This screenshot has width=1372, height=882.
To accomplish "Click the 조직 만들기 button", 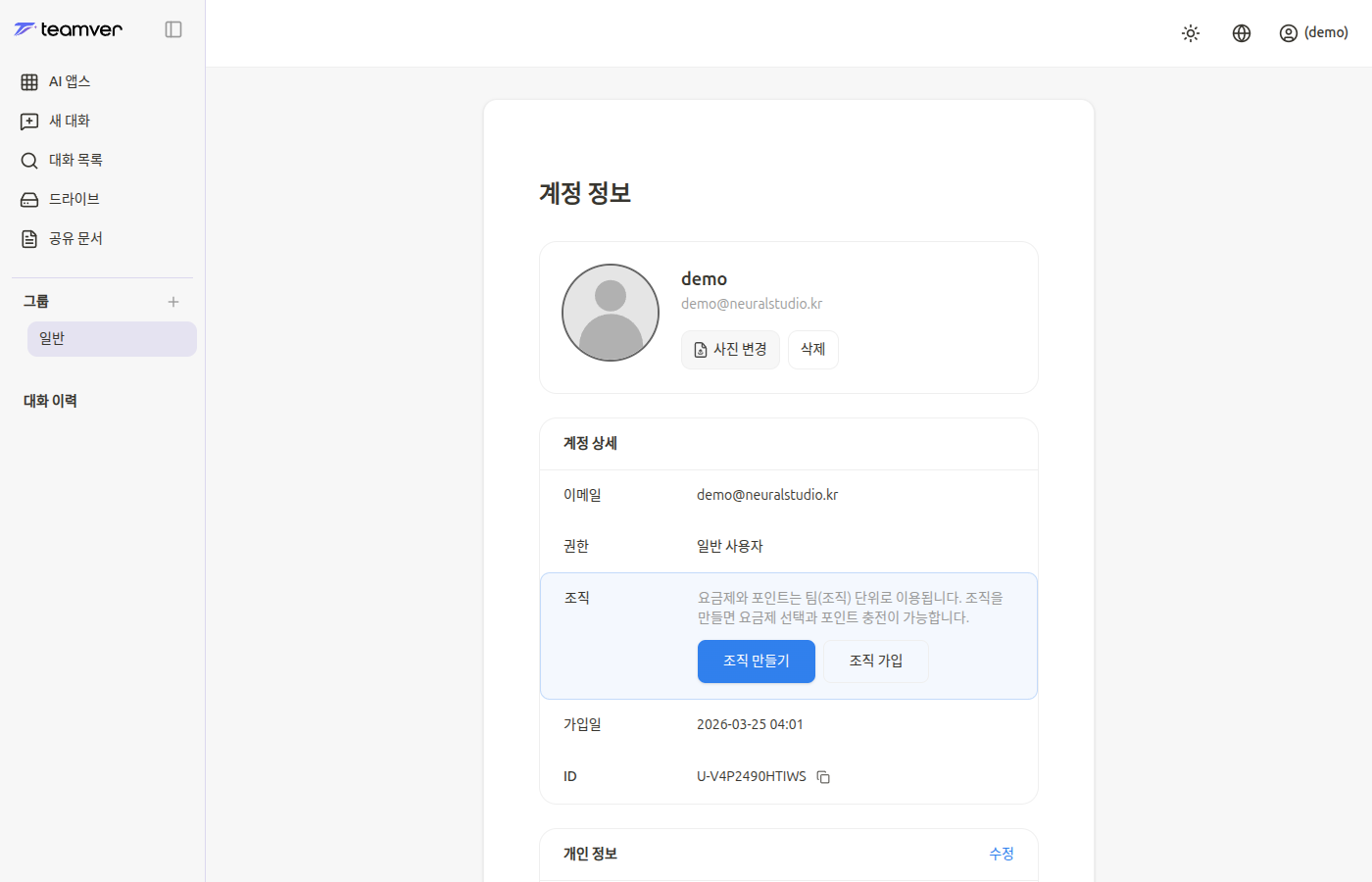I will tap(756, 661).
